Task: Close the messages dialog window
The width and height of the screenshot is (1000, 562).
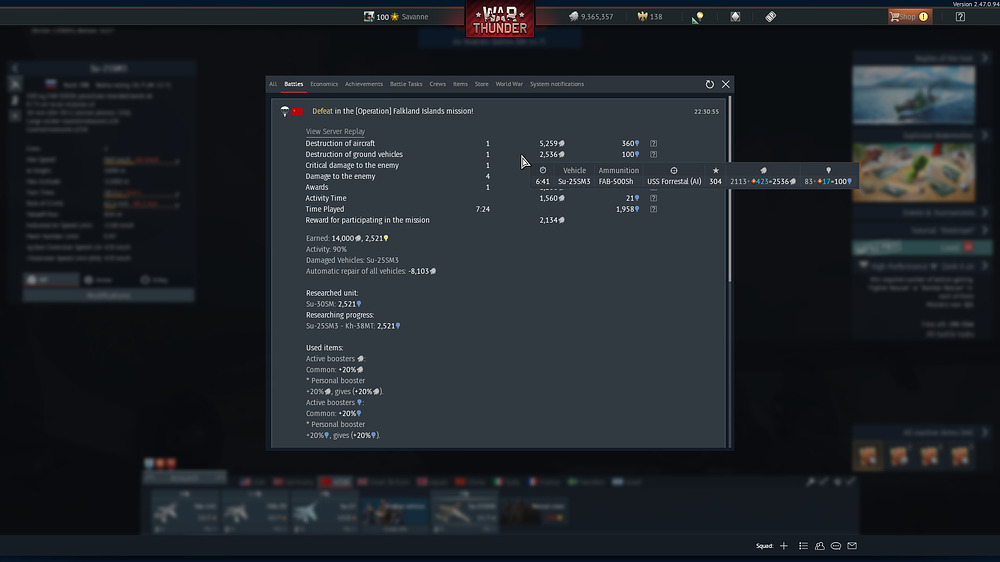Action: click(x=726, y=84)
